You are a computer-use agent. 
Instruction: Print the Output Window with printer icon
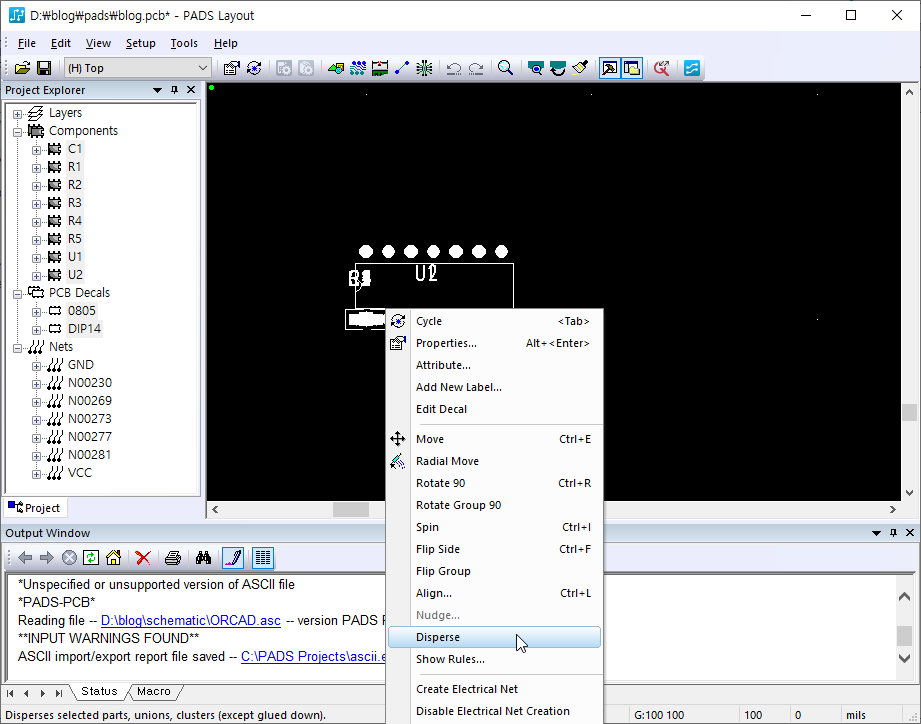pos(173,557)
